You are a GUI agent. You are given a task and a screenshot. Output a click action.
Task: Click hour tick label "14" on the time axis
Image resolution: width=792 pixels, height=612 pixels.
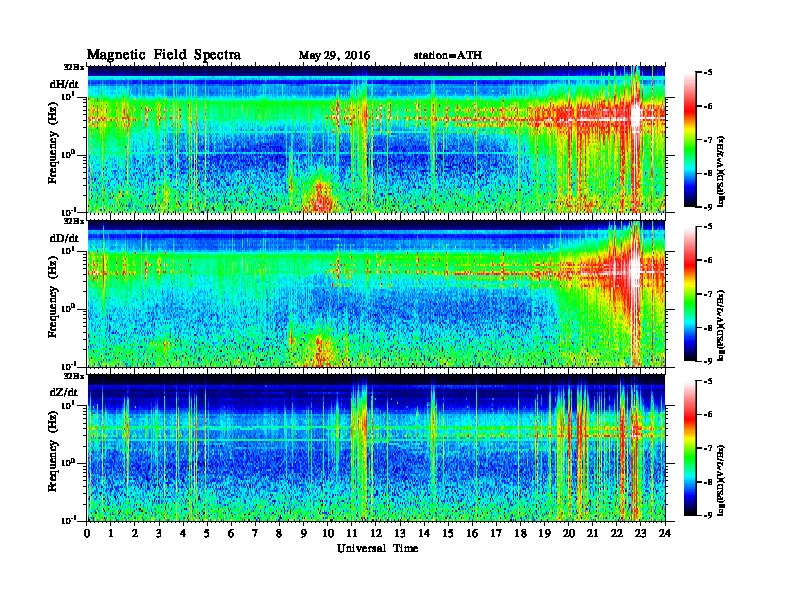tap(424, 533)
